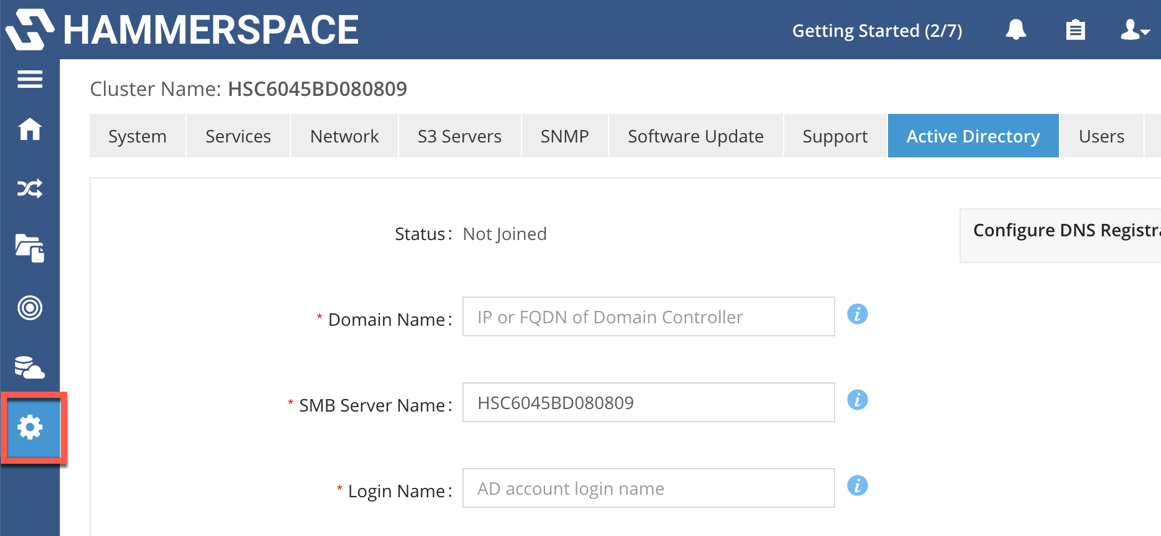
Task: Switch to the Software Update tab
Action: [695, 136]
